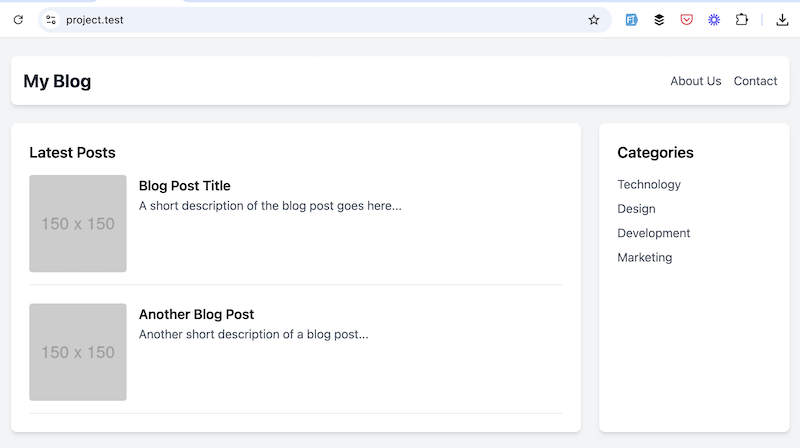Open the Contact link
The image size is (800, 448).
click(x=755, y=81)
